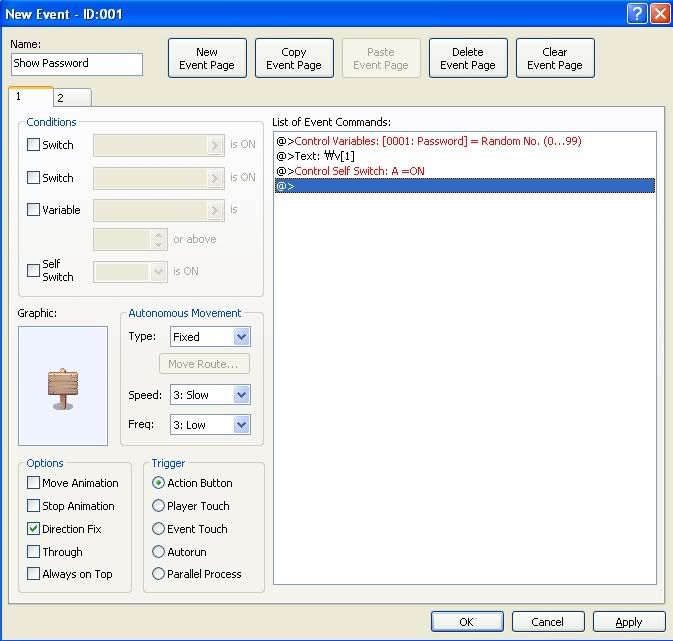Click the Name input field
This screenshot has width=673, height=641.
(x=77, y=64)
